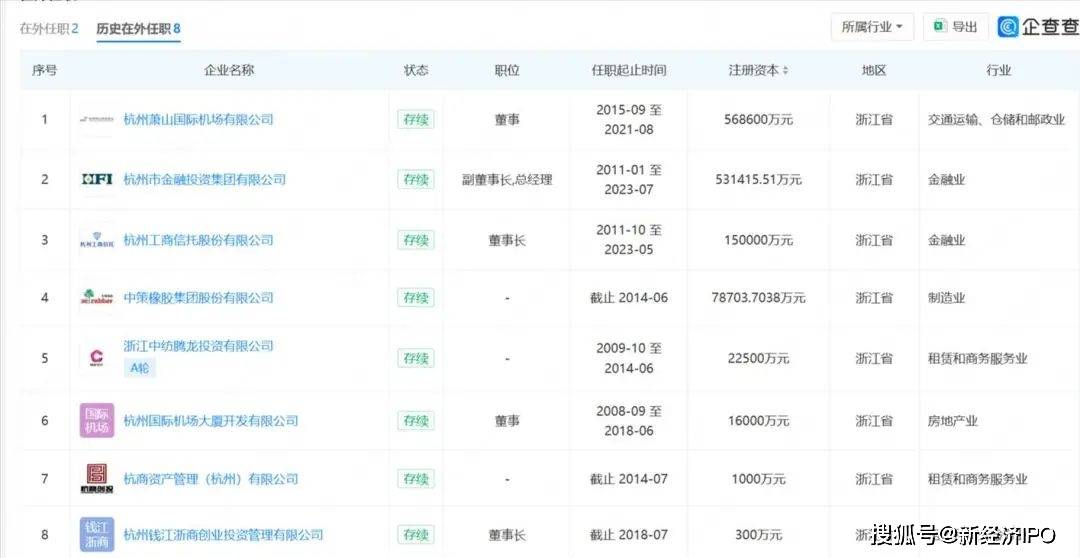Click 董事 position for 杭州国际机场大厦开发
This screenshot has width=1080, height=558.
pyautogui.click(x=507, y=420)
